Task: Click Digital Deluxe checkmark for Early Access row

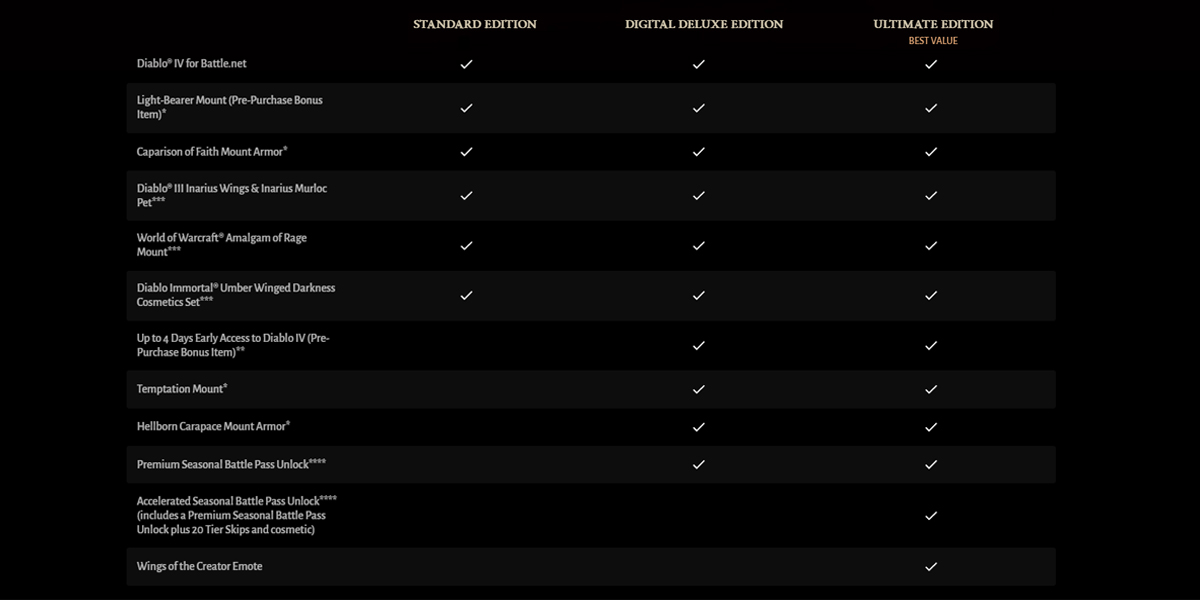Action: click(699, 345)
